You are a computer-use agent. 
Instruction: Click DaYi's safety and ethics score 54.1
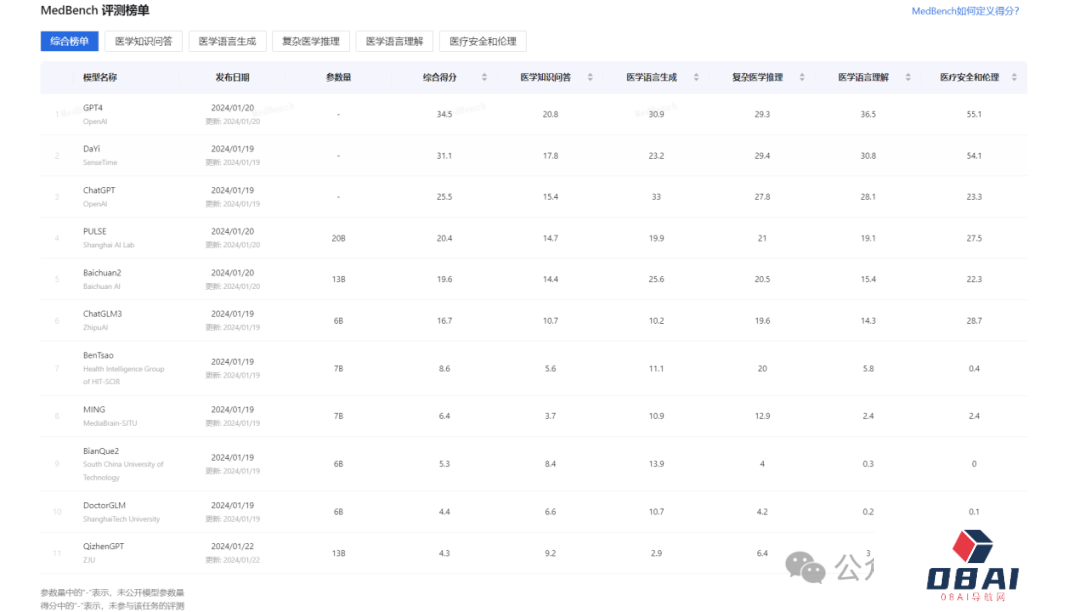click(974, 156)
